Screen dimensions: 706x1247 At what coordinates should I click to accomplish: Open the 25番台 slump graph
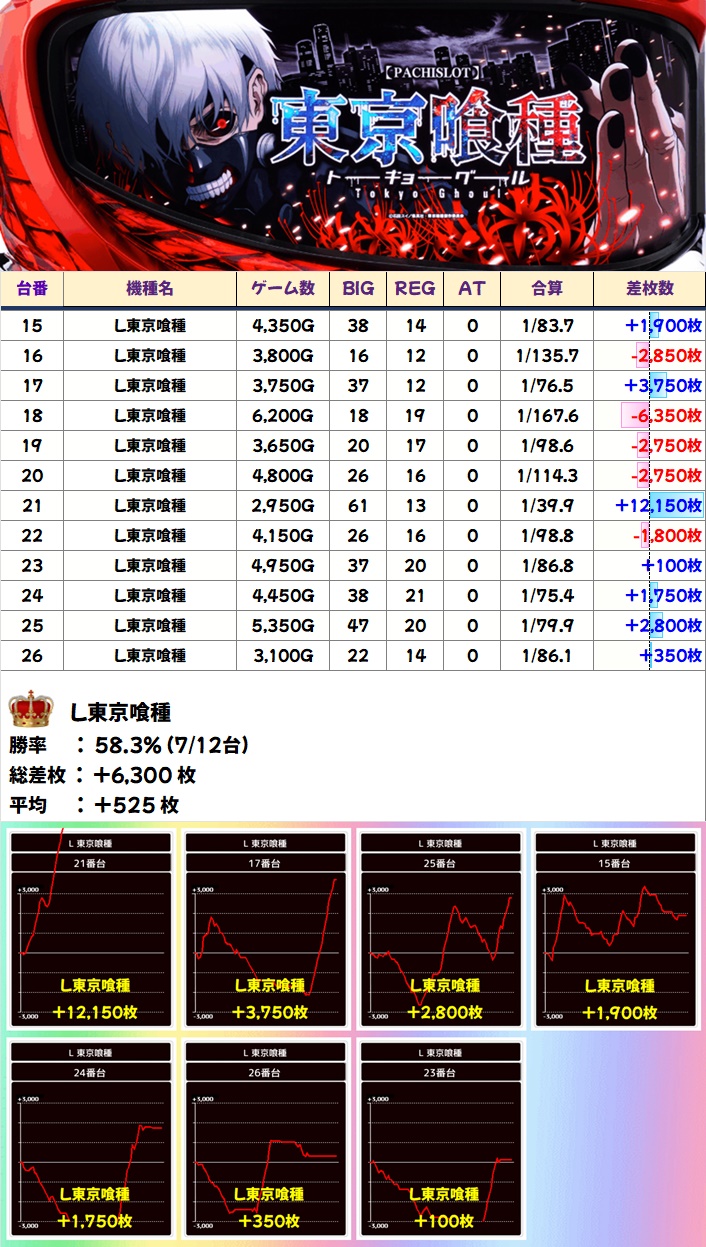pyautogui.click(x=440, y=930)
